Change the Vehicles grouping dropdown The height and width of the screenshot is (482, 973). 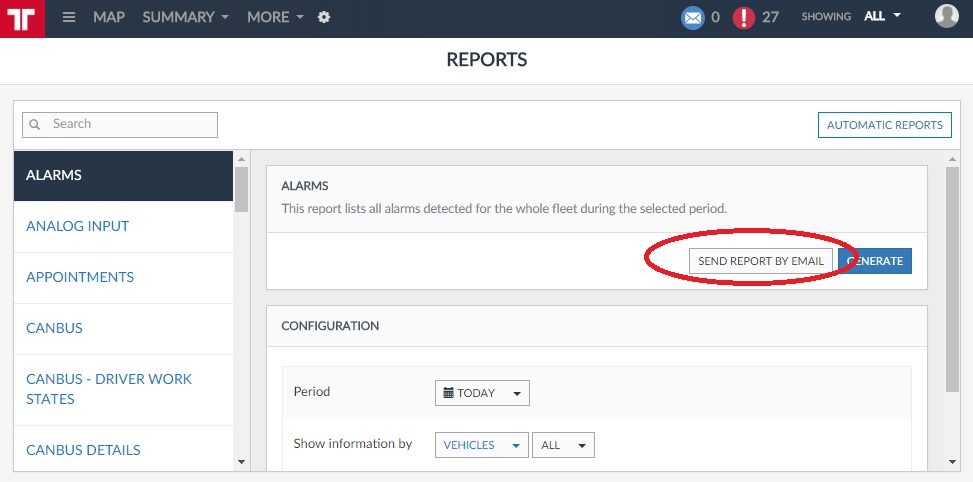coord(482,445)
